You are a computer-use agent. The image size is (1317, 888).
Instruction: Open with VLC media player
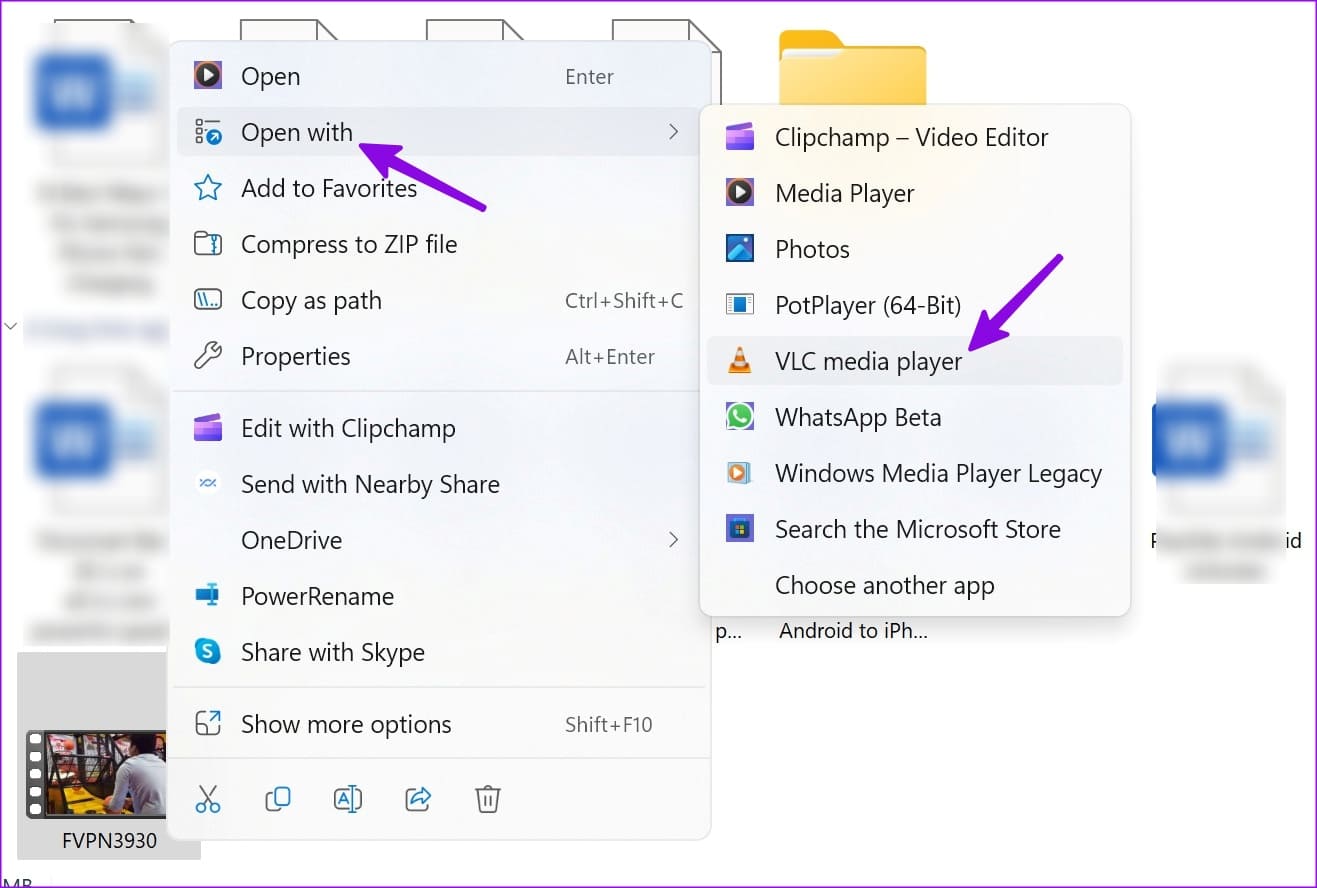coord(915,361)
